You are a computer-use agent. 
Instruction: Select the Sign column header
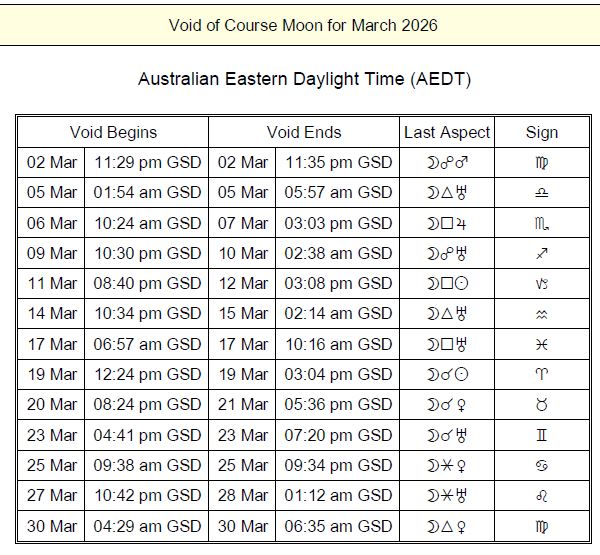pyautogui.click(x=541, y=132)
